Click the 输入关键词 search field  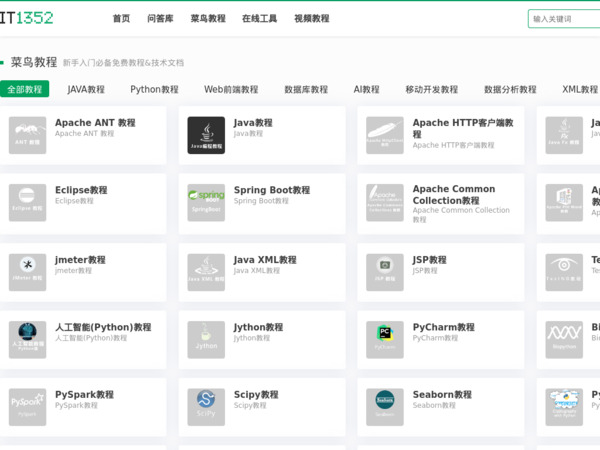(564, 19)
